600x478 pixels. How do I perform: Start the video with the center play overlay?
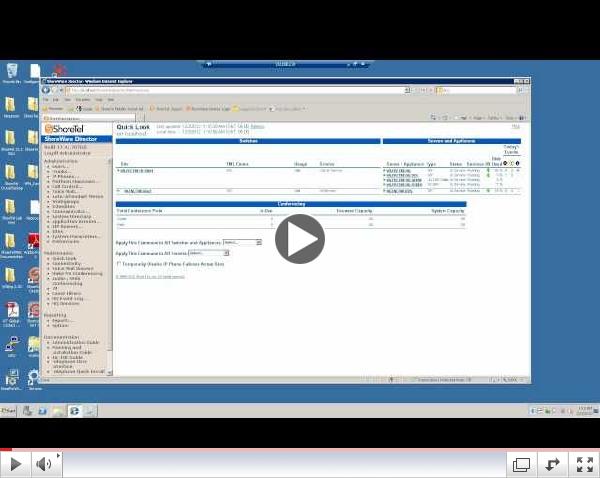(x=300, y=239)
